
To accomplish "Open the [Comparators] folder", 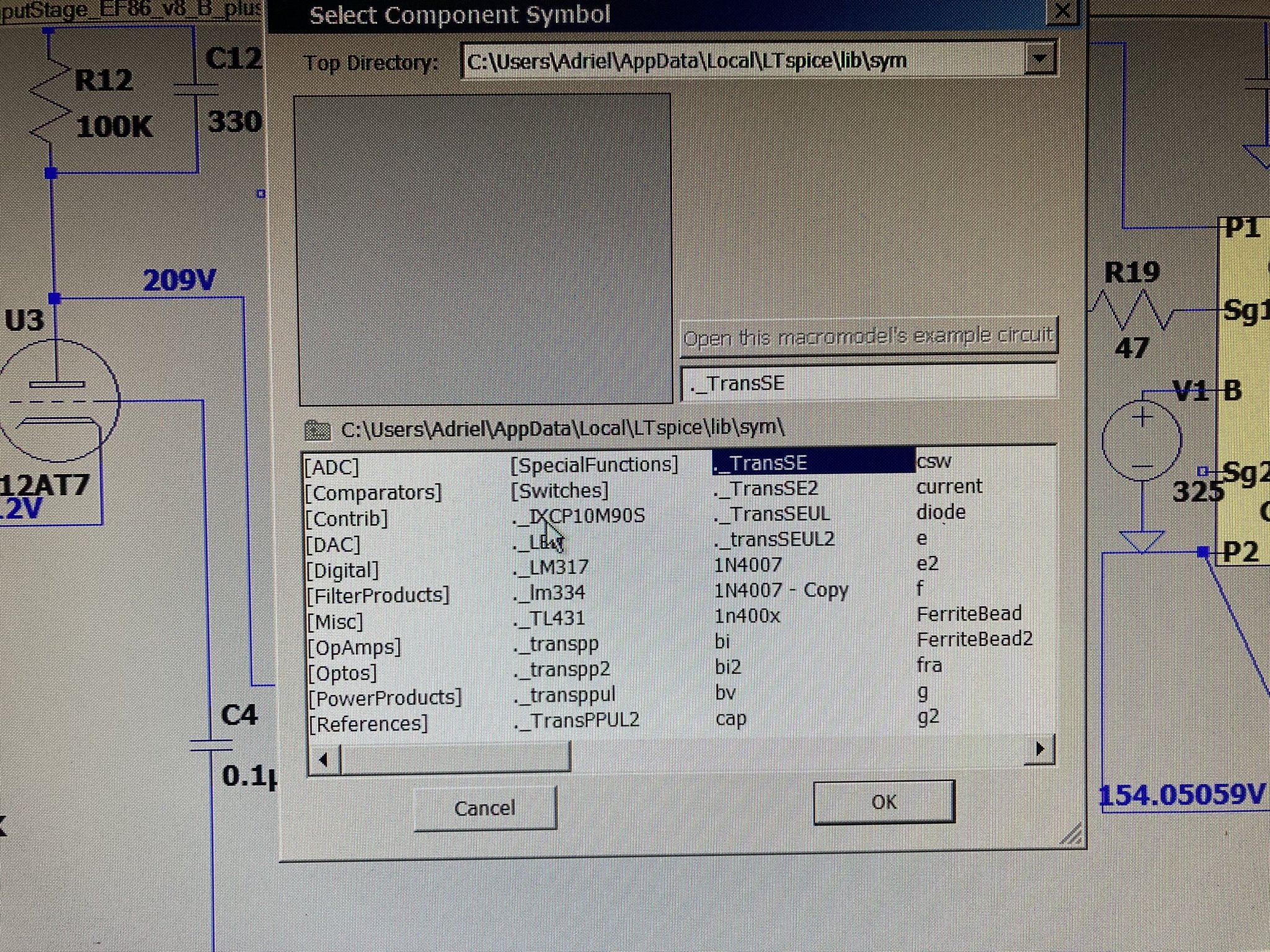I will [x=373, y=493].
